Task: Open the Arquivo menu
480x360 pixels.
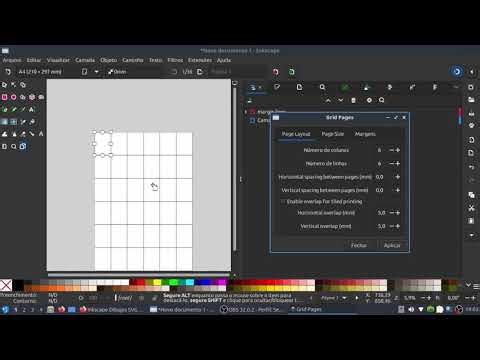Action: click(12, 60)
